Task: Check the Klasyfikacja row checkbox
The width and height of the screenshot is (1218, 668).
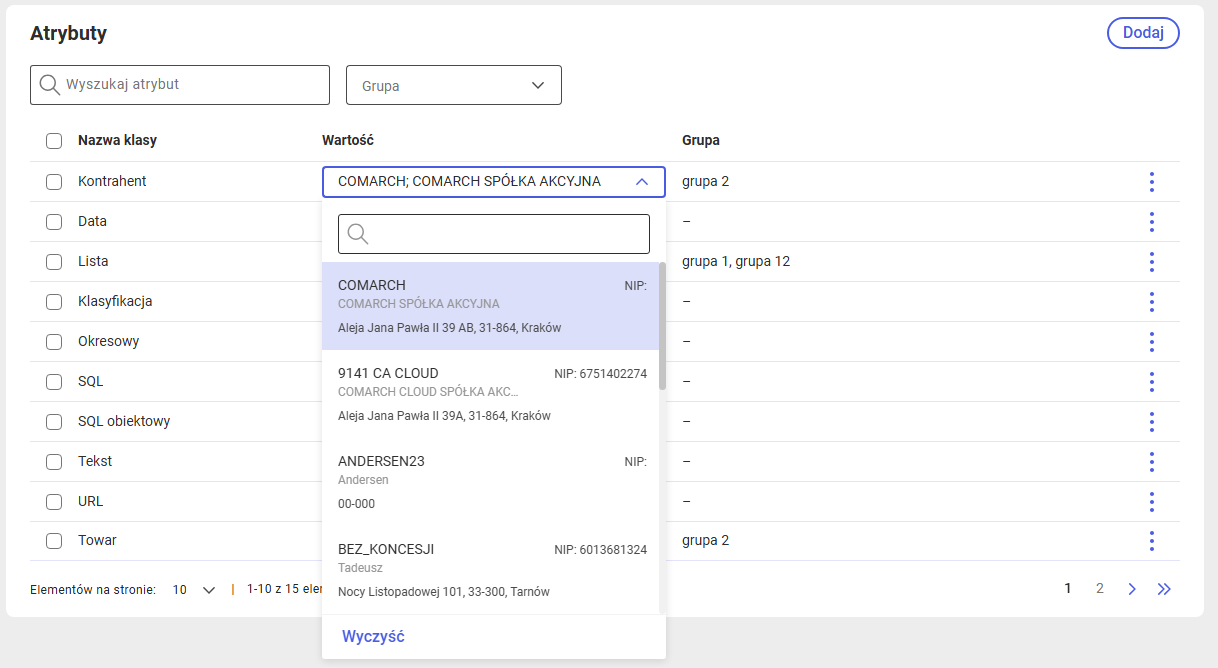Action: pyautogui.click(x=54, y=302)
